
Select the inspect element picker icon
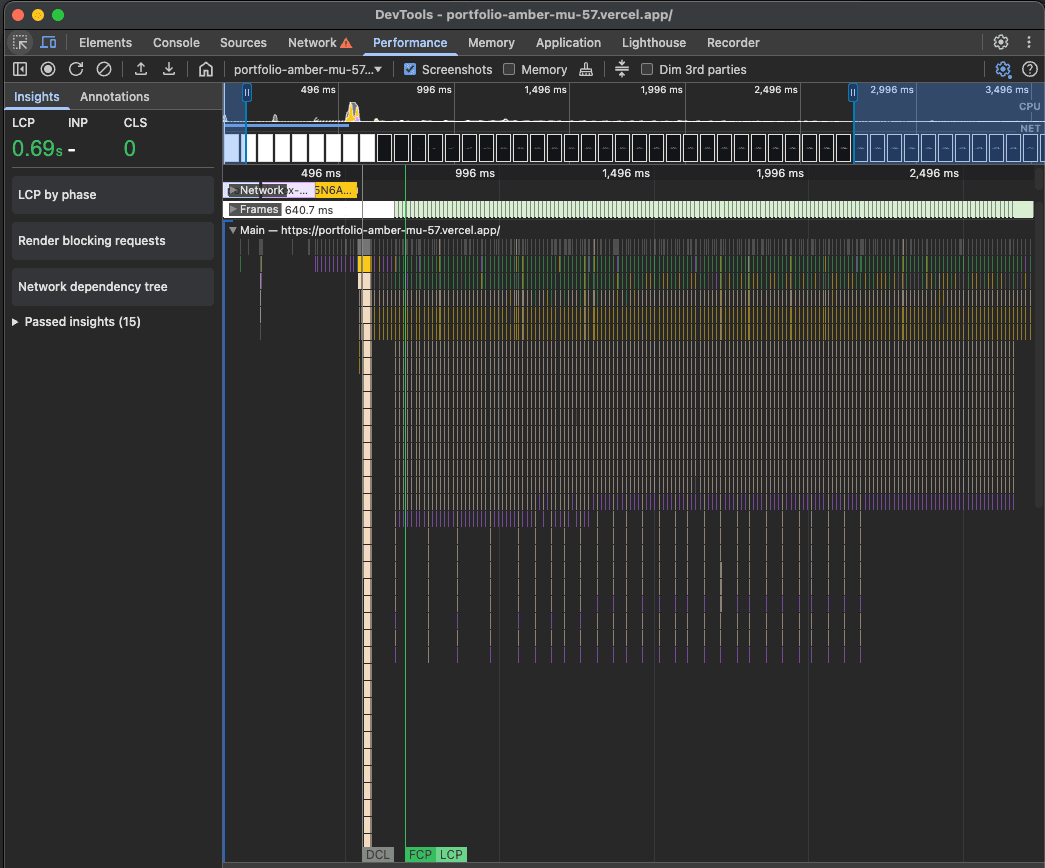click(x=20, y=42)
